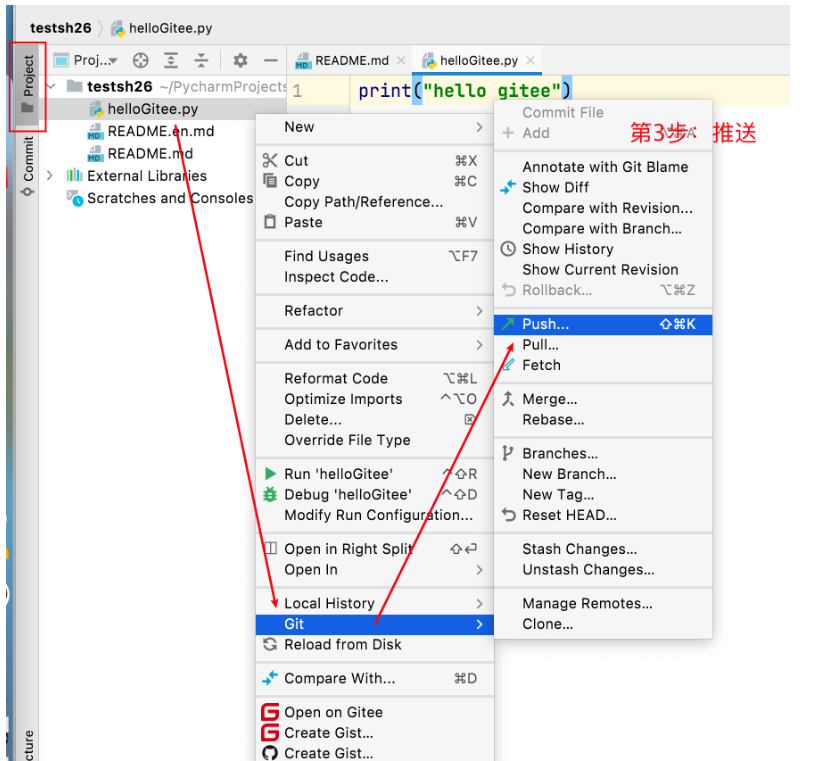
Task: Choose Reset HEAD in Git submenu
Action: coord(603,515)
